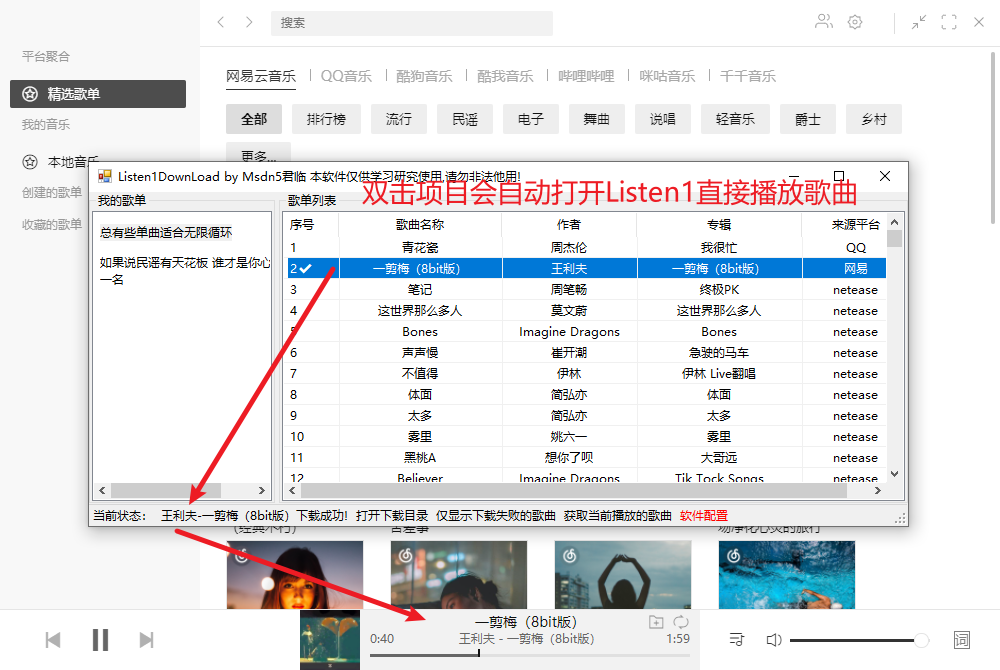
Task: Select playlist 如果说民谣有天花板
Action: point(184,271)
